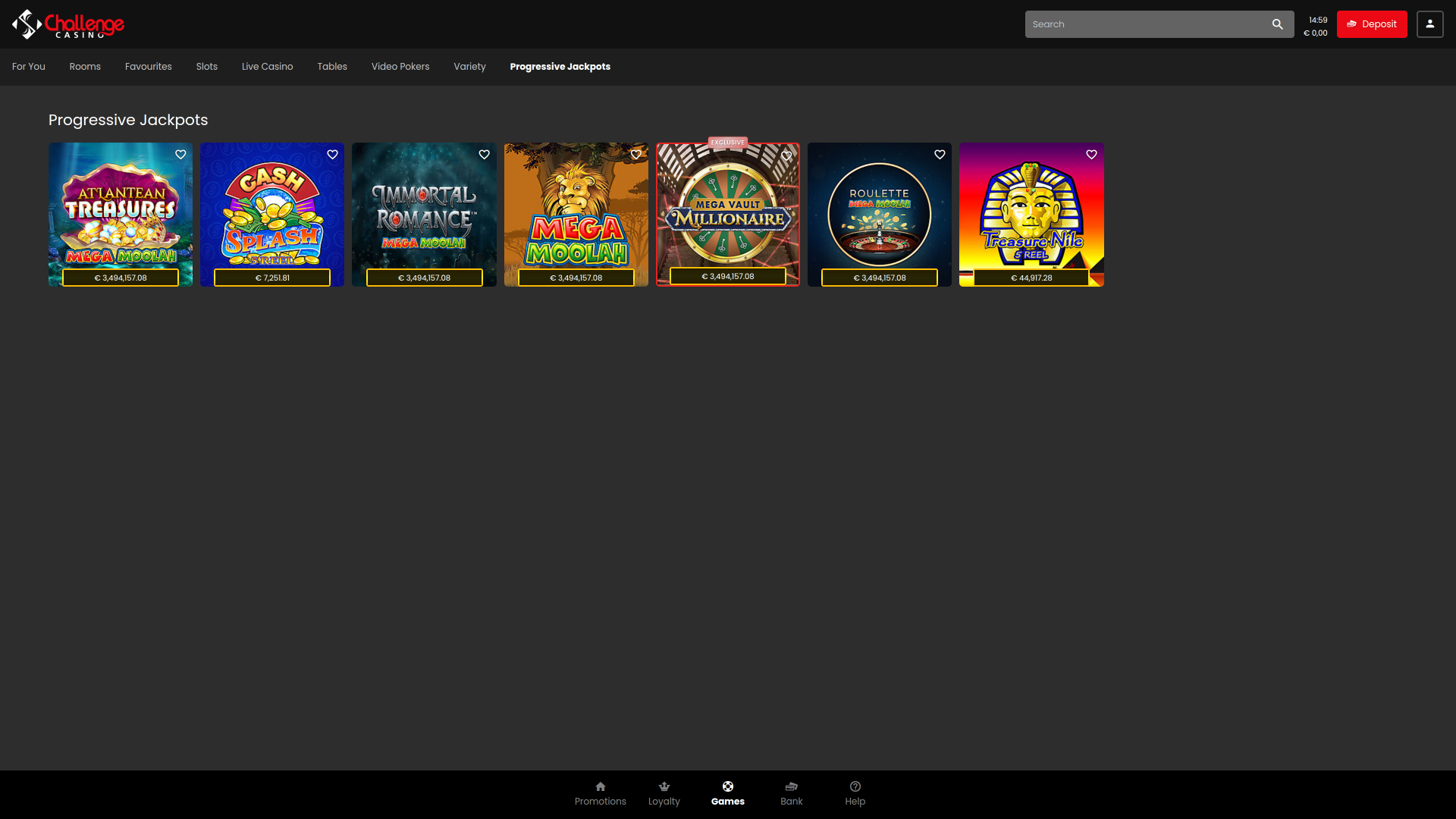Open Bank via its bottom bar icon
The height and width of the screenshot is (819, 1456).
[x=791, y=786]
